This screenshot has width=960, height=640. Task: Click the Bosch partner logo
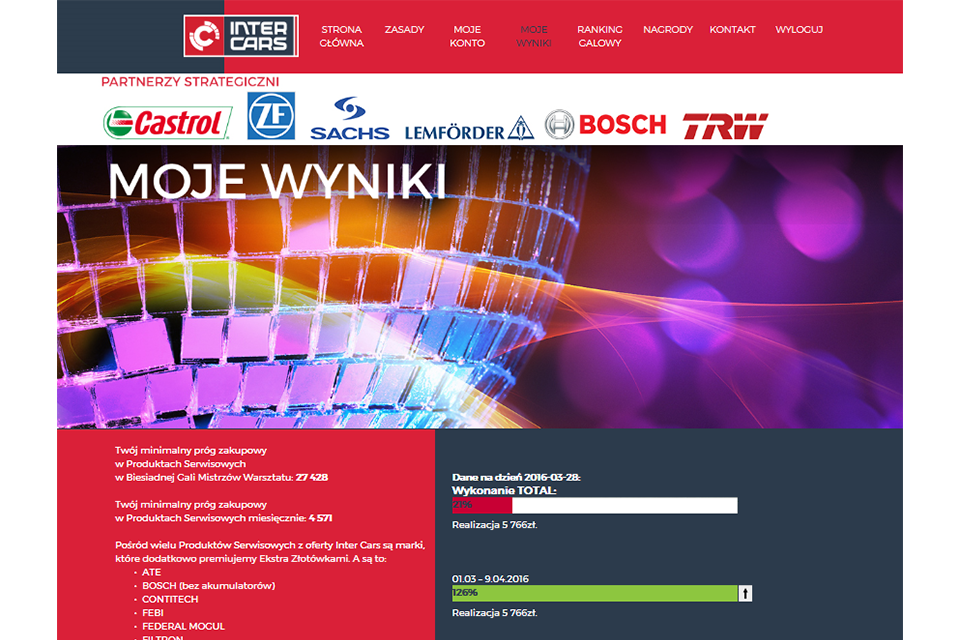click(606, 124)
